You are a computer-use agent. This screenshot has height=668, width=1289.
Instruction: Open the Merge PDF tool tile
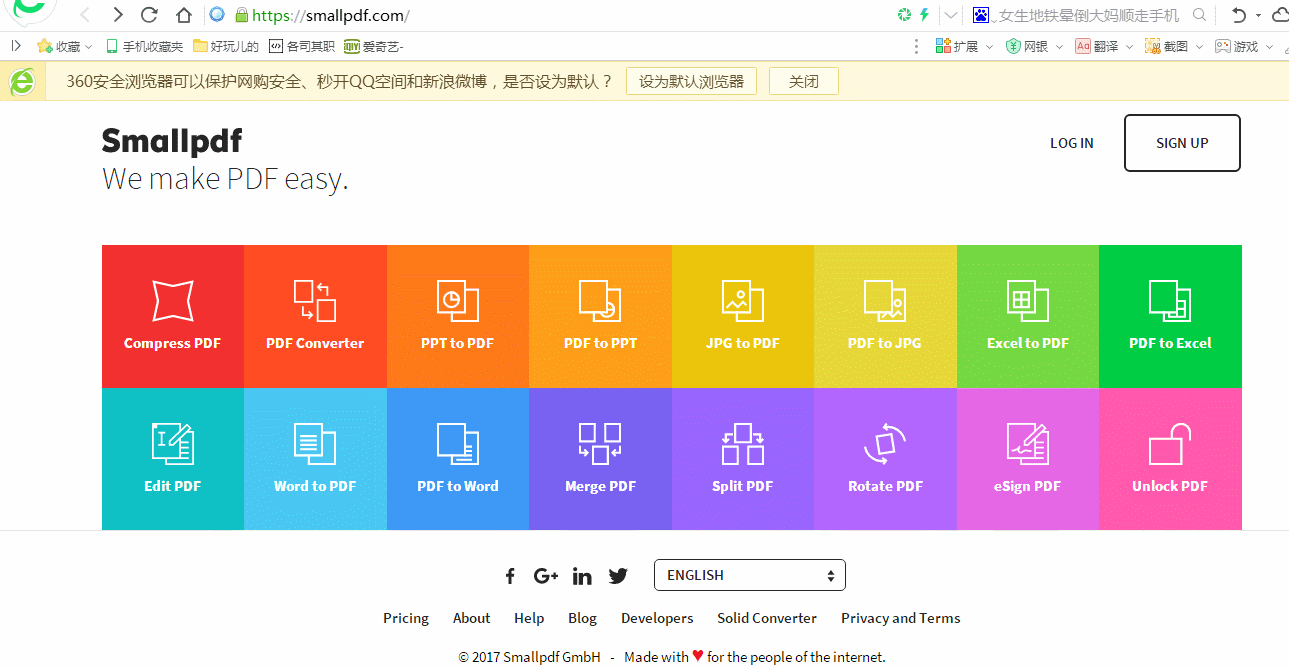pos(600,459)
